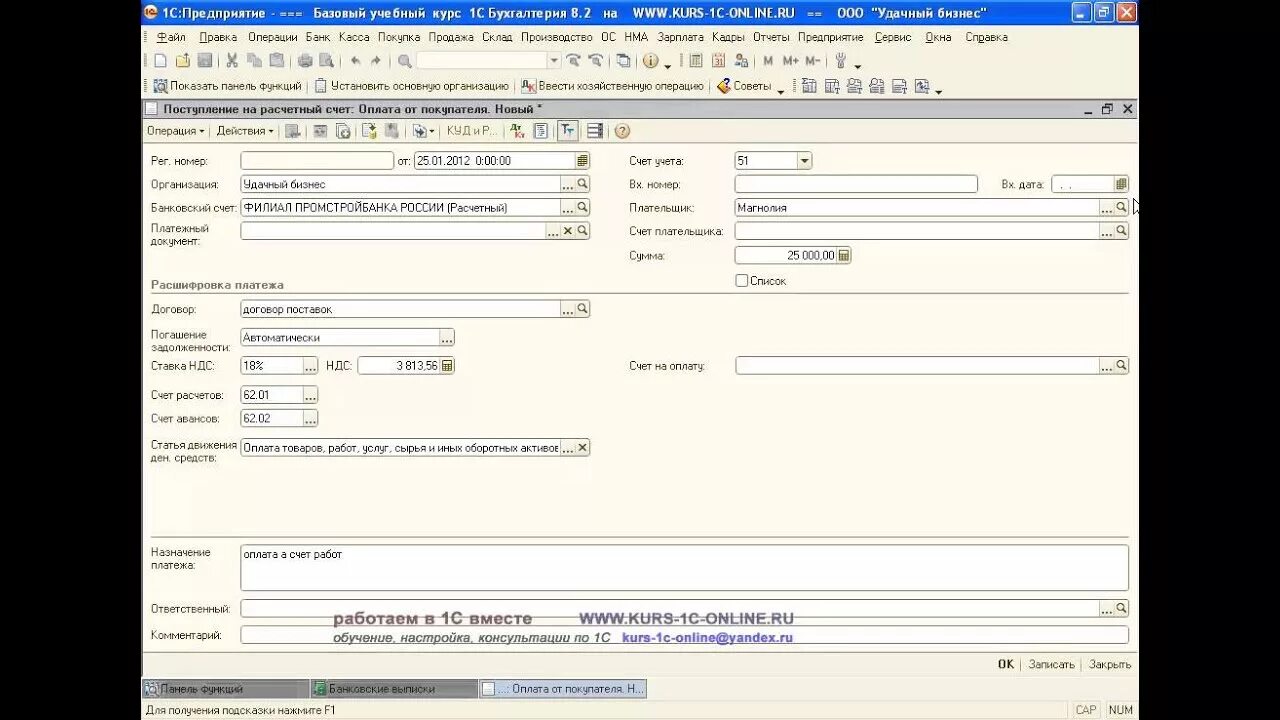Viewport: 1280px width, 720px height.
Task: Open calculator for НДС field
Action: (447, 366)
